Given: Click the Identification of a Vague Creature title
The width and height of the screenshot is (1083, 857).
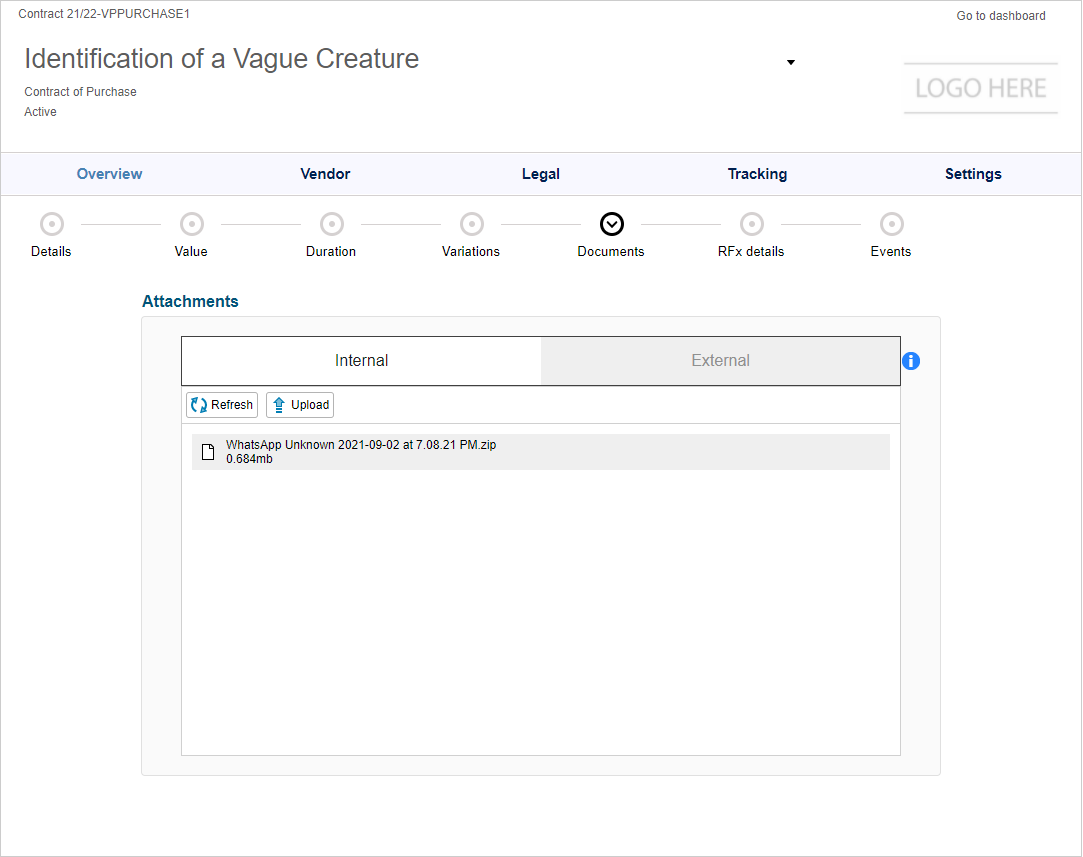Looking at the screenshot, I should pyautogui.click(x=222, y=59).
